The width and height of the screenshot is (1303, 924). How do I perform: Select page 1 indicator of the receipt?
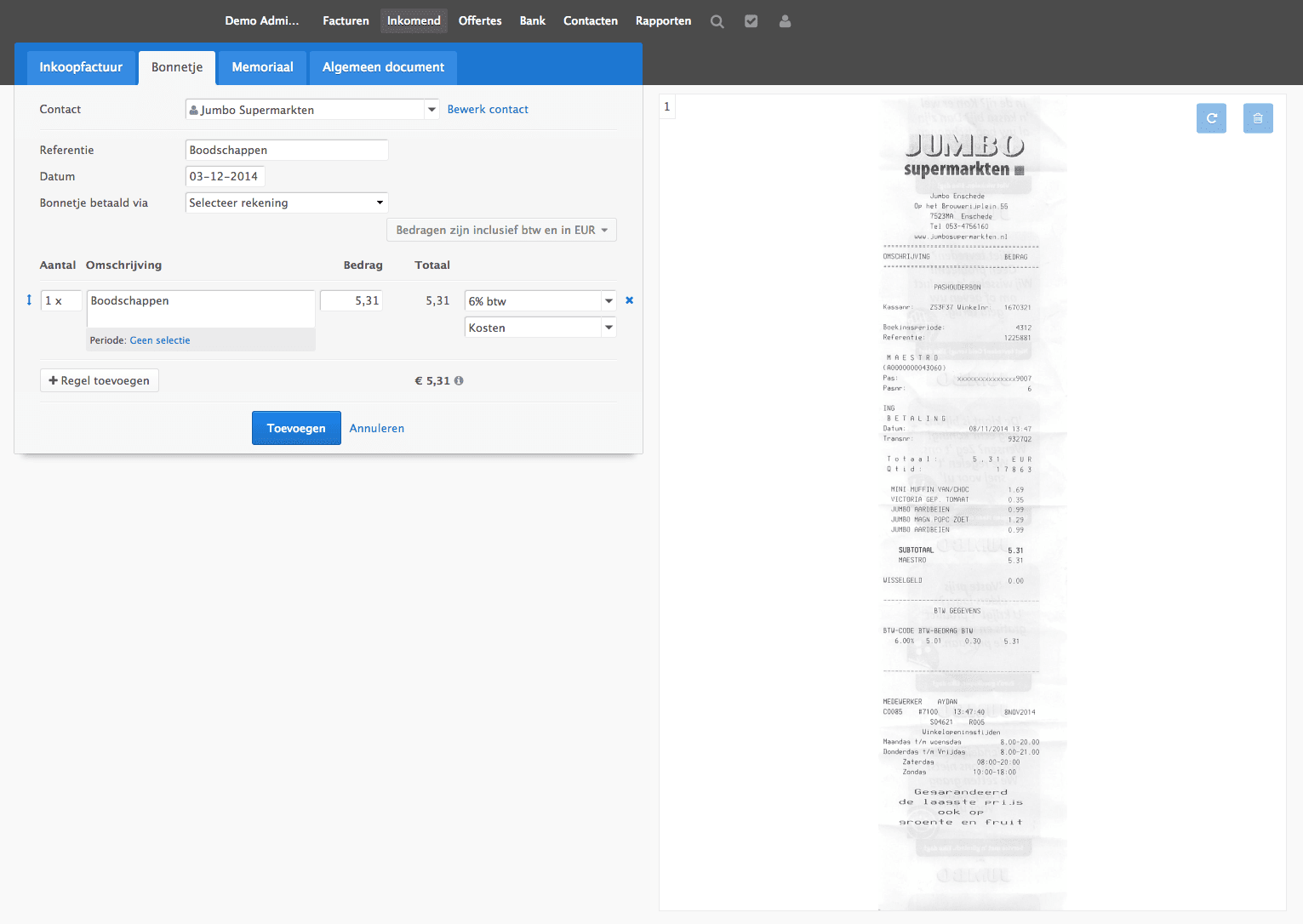pyautogui.click(x=667, y=106)
